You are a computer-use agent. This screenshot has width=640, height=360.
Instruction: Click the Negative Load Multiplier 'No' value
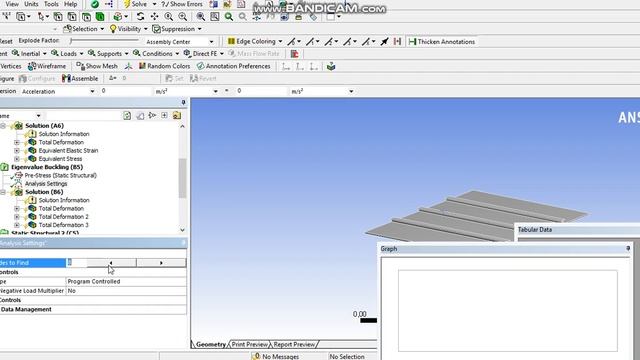[x=126, y=291]
